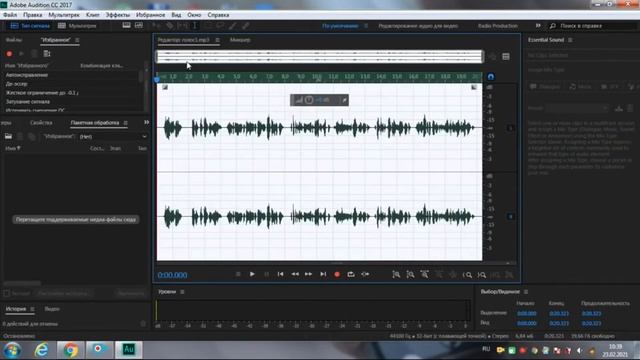This screenshot has height=360, width=640.
Task: Start recording in transport bar
Action: click(337, 274)
